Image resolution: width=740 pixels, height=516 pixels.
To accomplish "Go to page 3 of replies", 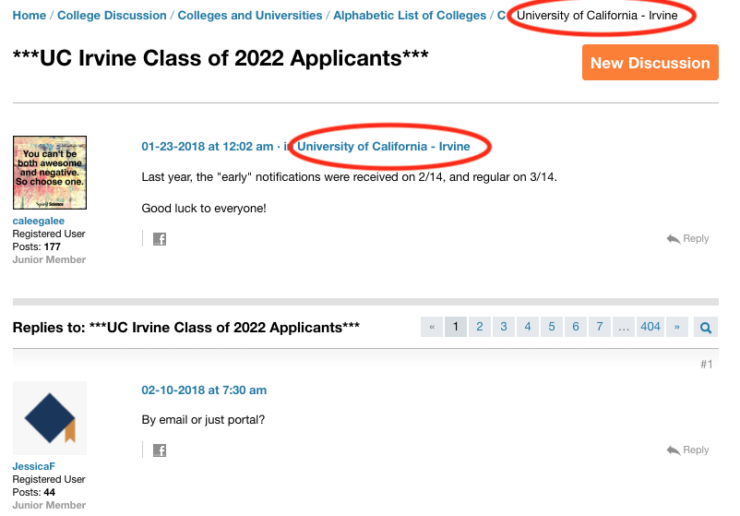I will tap(504, 327).
